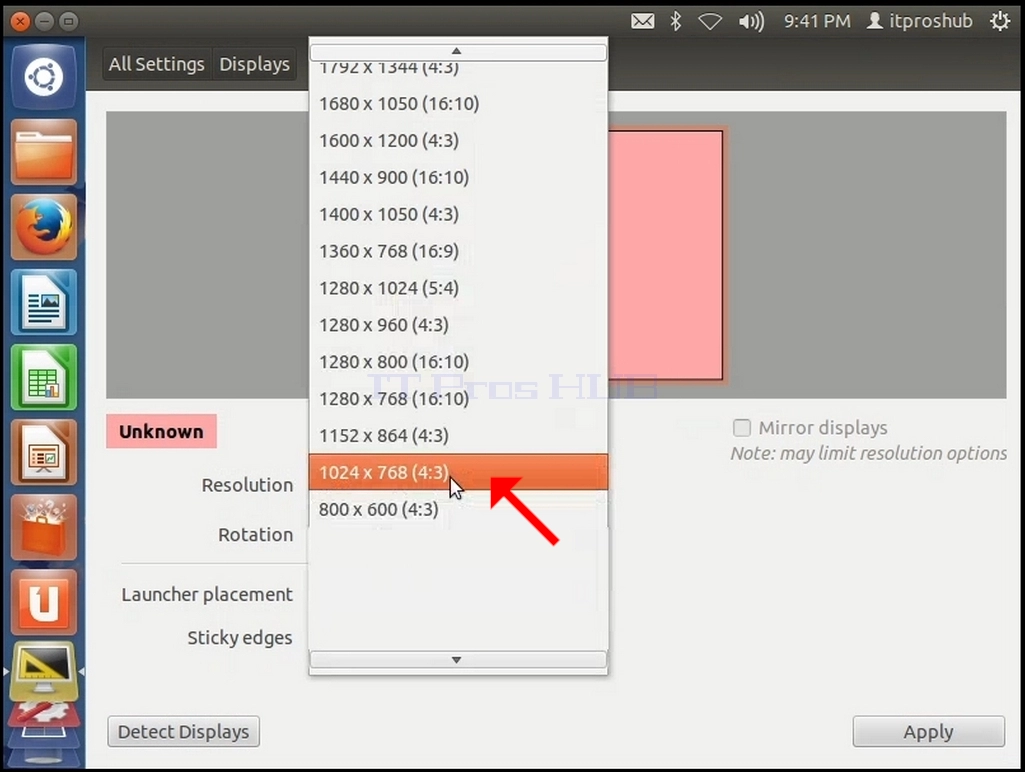Open the volume sound indicator
Screen dimensions: 1025x772
751,22
